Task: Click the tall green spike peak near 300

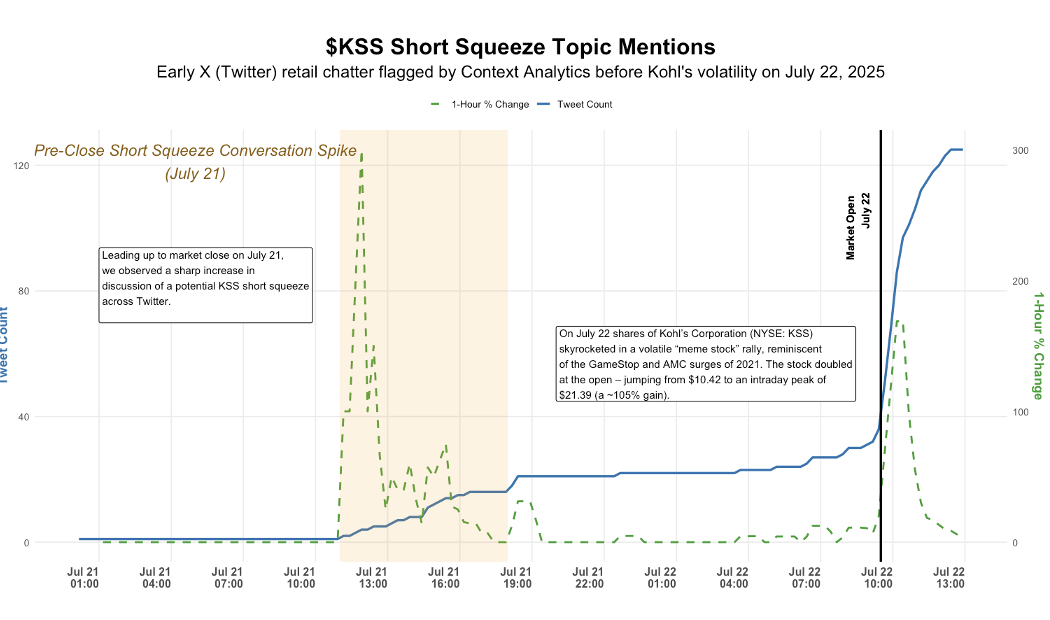Action: coord(361,155)
